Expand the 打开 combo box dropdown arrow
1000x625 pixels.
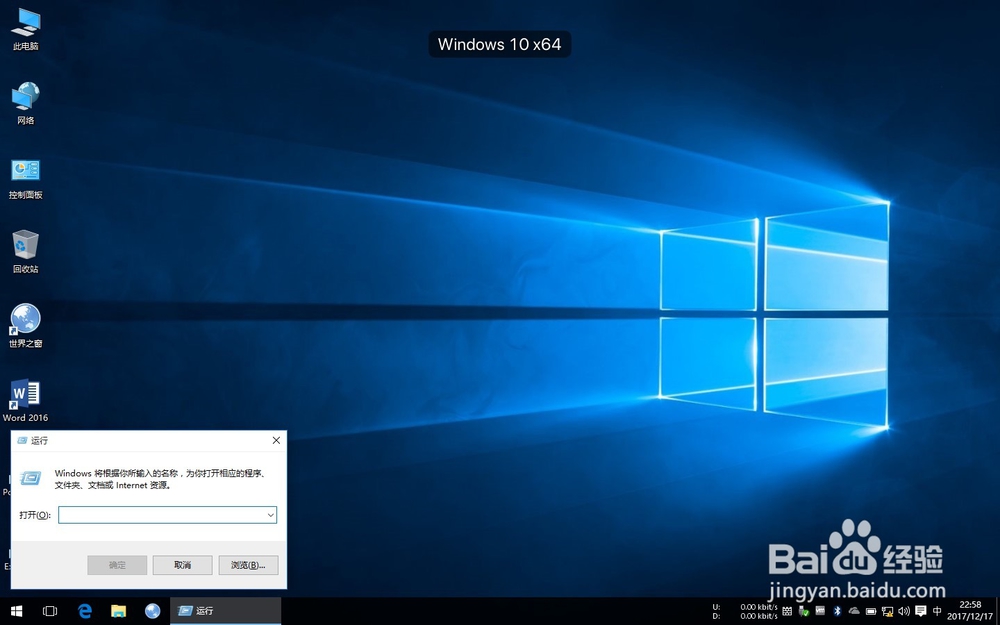[x=270, y=515]
